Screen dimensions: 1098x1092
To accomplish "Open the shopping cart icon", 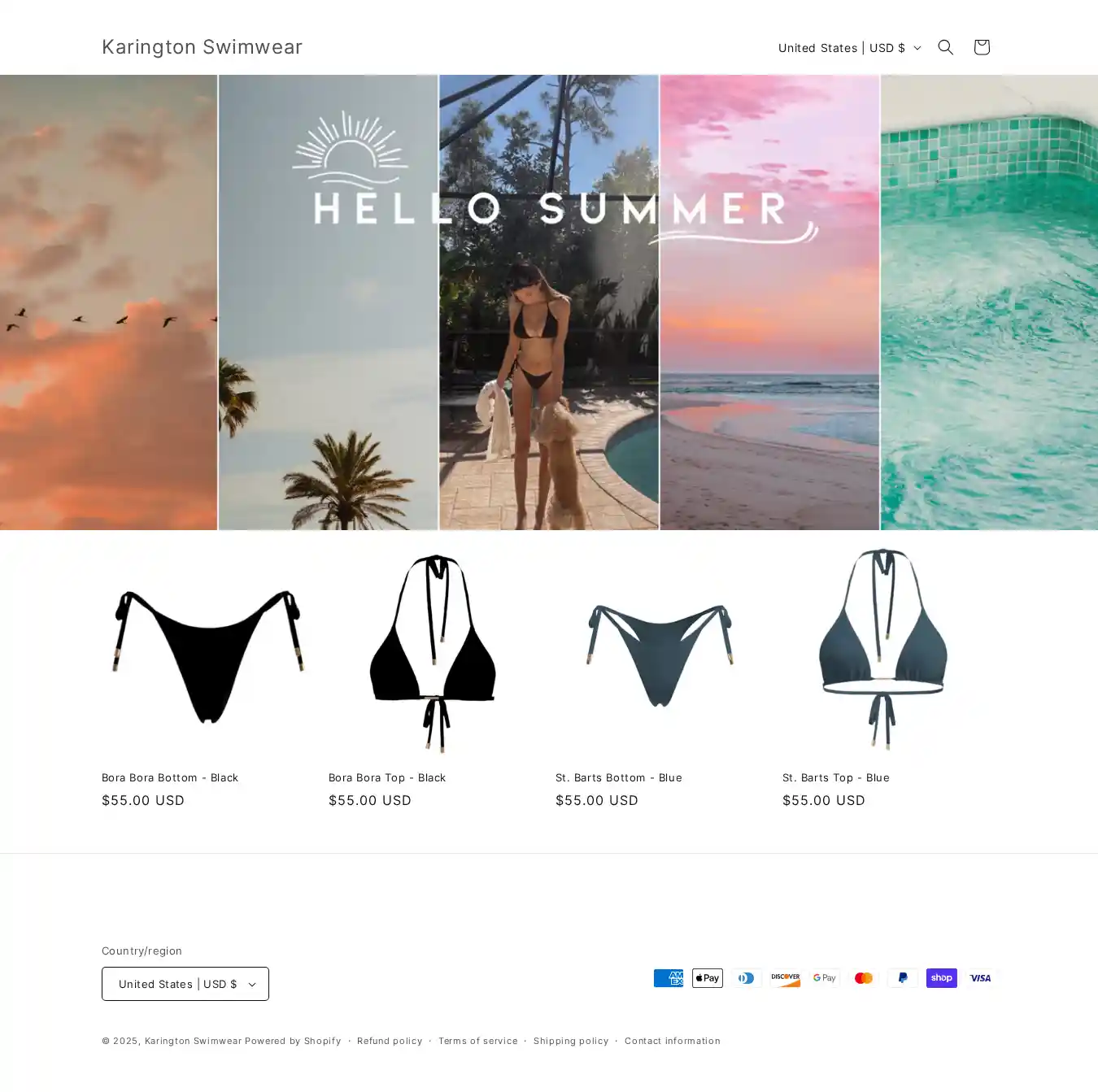I will click(981, 47).
